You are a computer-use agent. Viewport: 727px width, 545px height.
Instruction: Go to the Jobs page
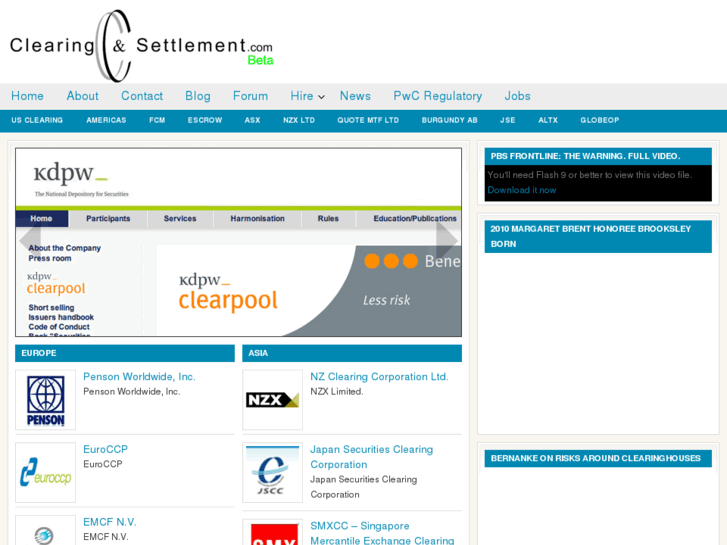tap(517, 96)
